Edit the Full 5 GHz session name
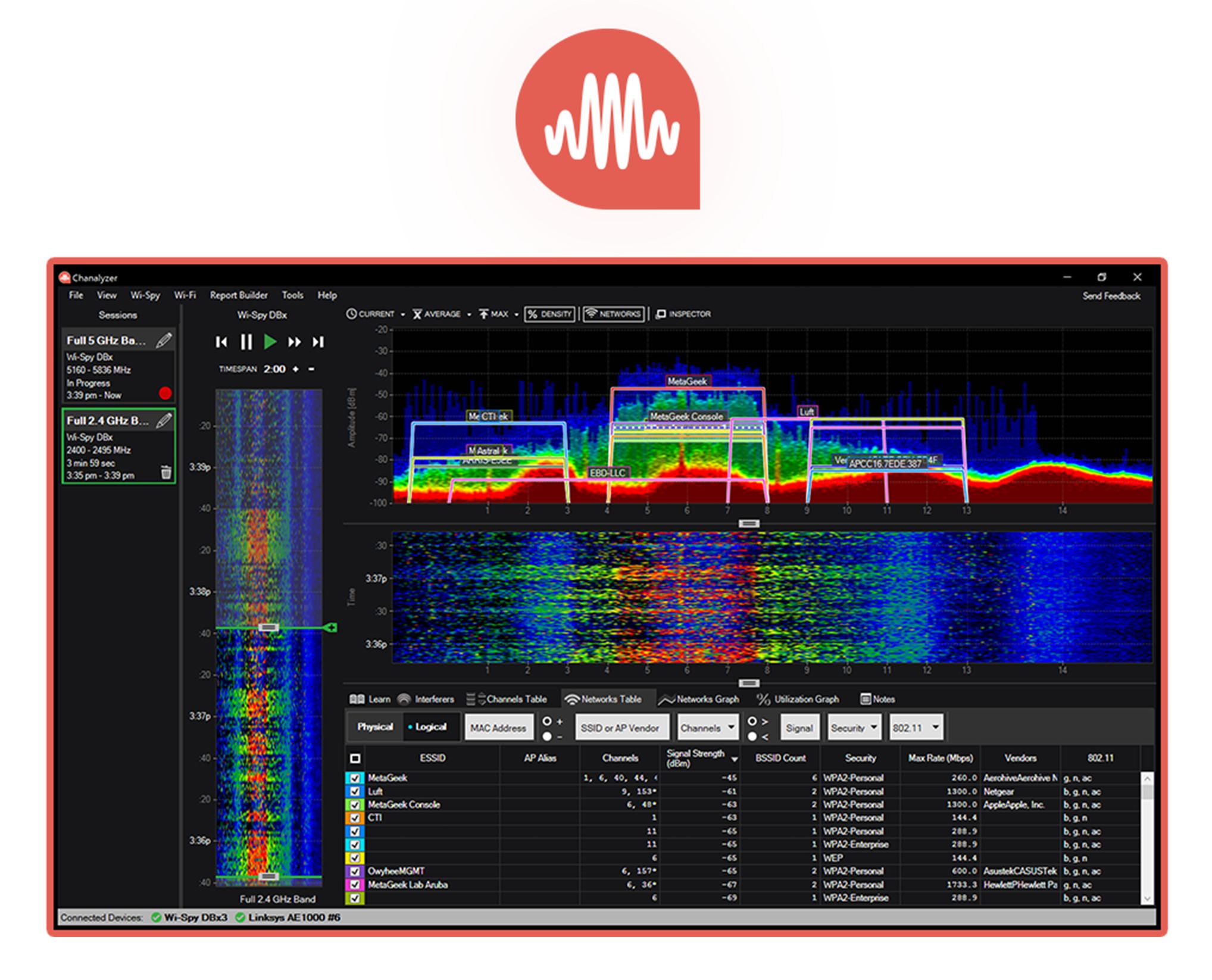The width and height of the screenshot is (1212, 980). tap(164, 341)
